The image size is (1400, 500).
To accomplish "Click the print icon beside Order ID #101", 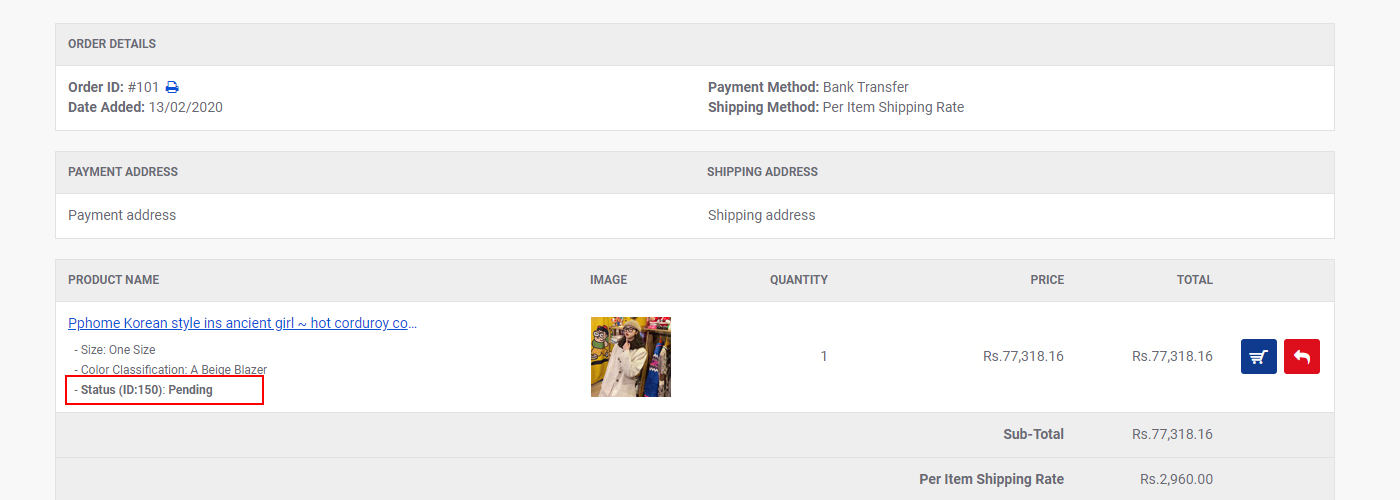I will pos(172,87).
